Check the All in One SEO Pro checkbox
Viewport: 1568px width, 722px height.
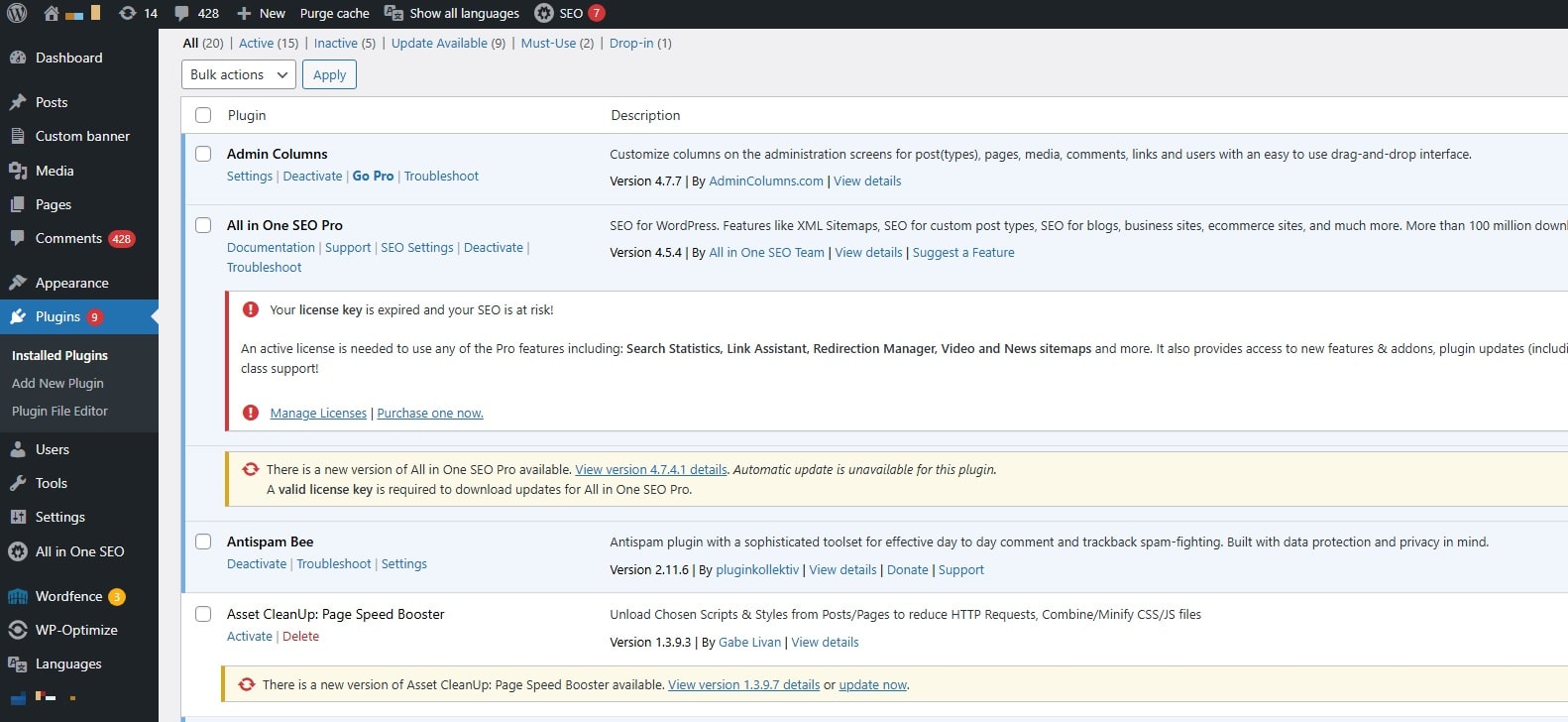coord(203,225)
